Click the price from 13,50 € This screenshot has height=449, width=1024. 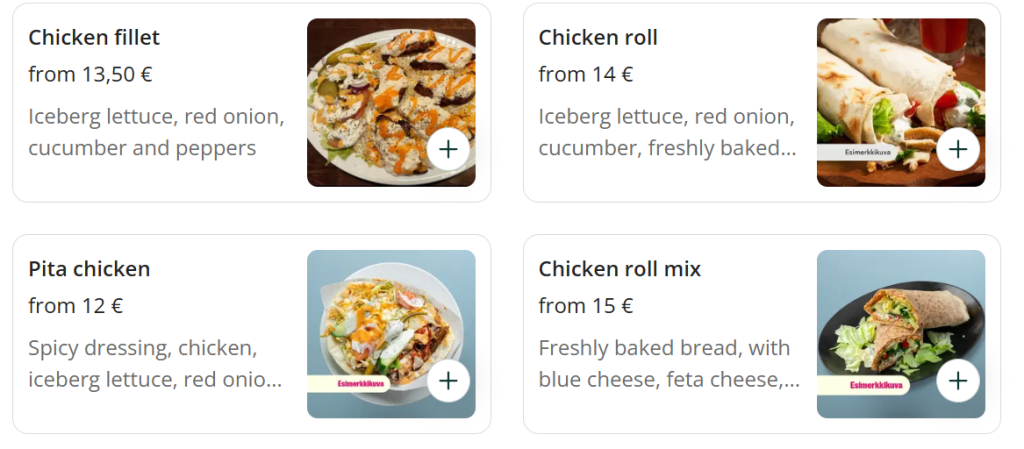(90, 74)
